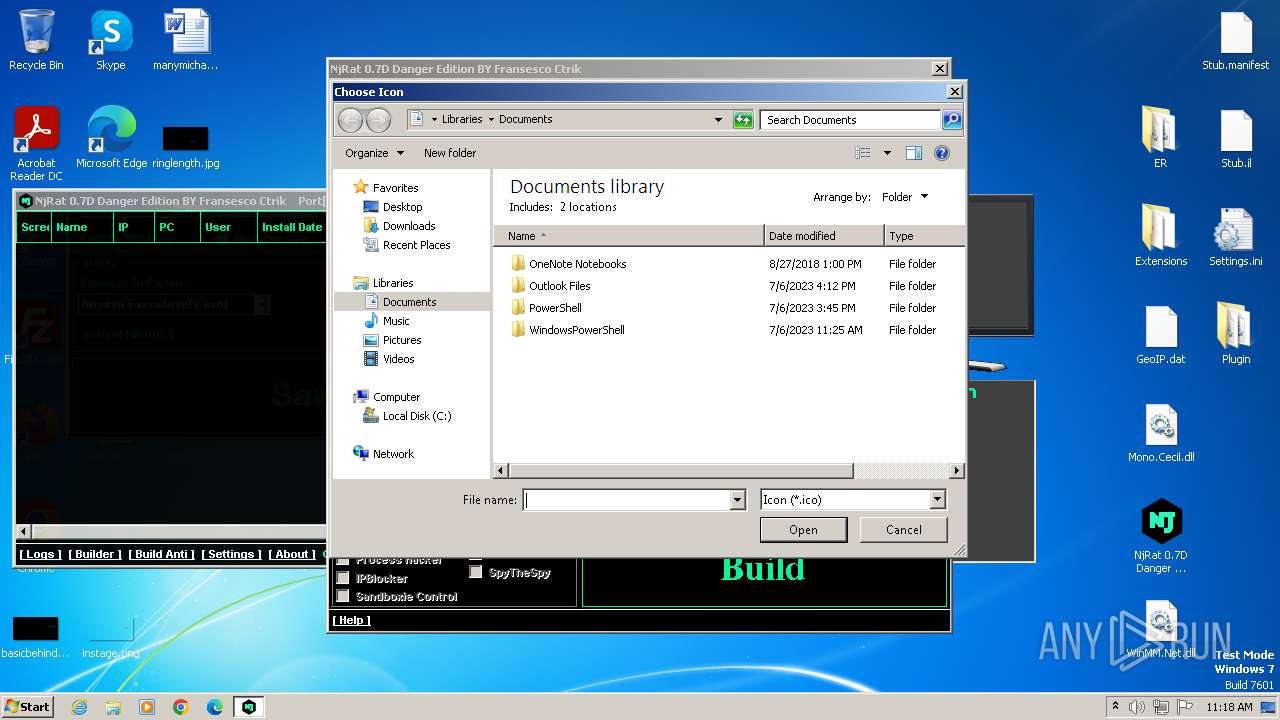
Task: Show the preview pane icon
Action: (913, 153)
